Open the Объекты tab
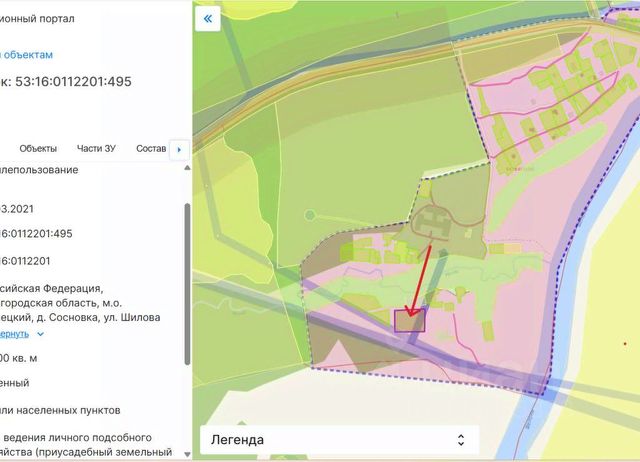640x462 pixels. [x=38, y=149]
